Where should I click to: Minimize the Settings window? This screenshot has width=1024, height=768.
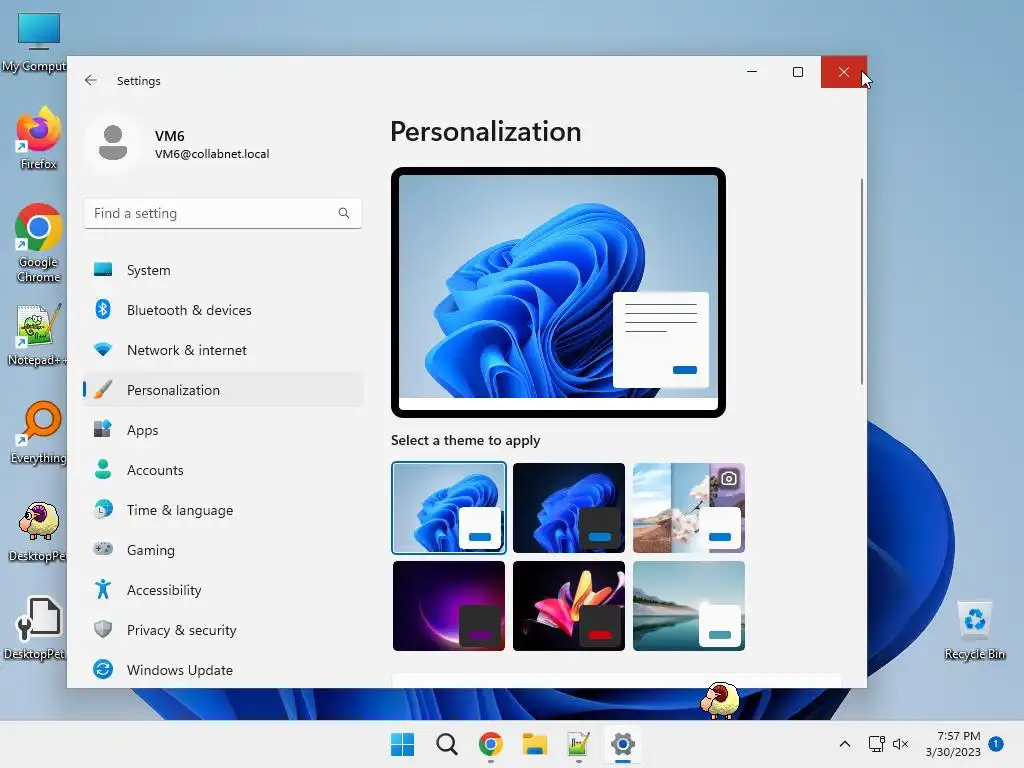[752, 72]
